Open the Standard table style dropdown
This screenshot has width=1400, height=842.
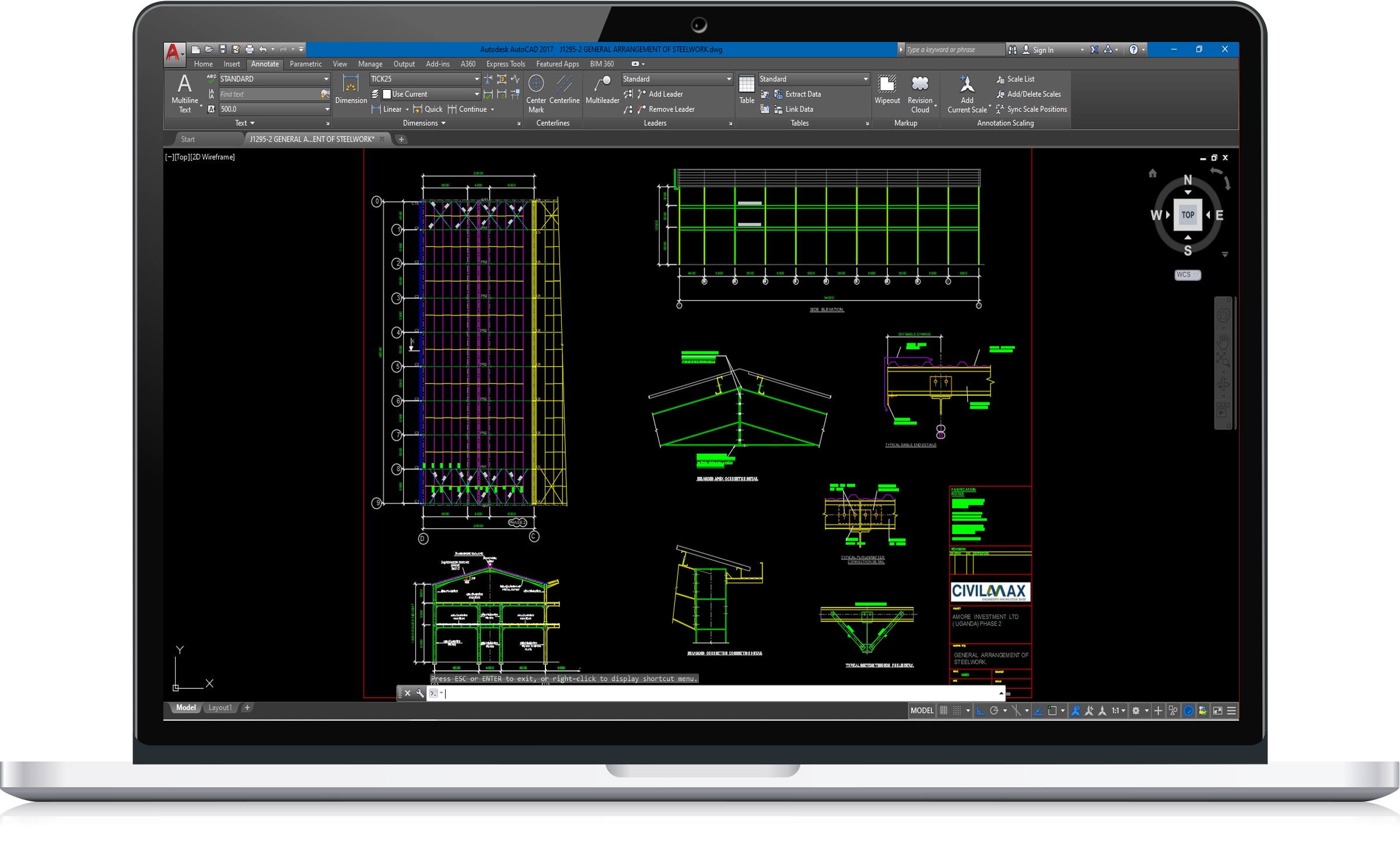point(814,79)
